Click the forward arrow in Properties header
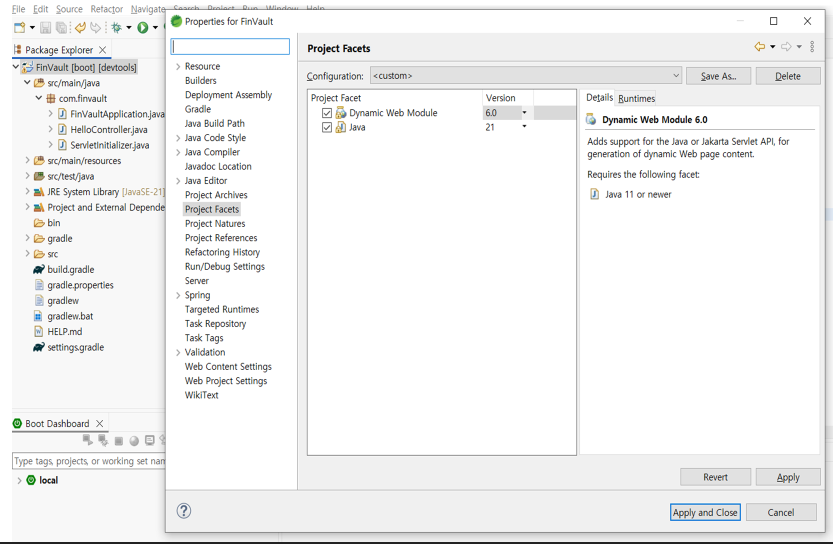This screenshot has width=833, height=544. [786, 47]
